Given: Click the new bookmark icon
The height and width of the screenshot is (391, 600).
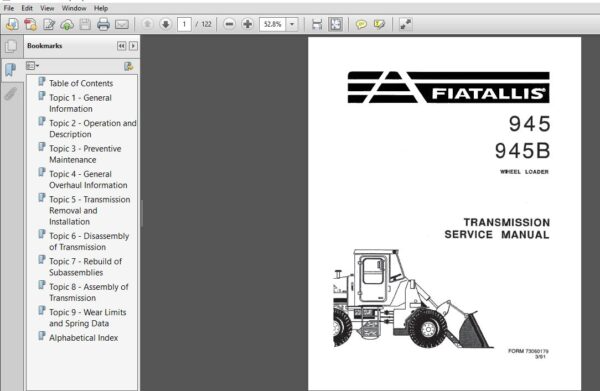Looking at the screenshot, I should pos(129,67).
